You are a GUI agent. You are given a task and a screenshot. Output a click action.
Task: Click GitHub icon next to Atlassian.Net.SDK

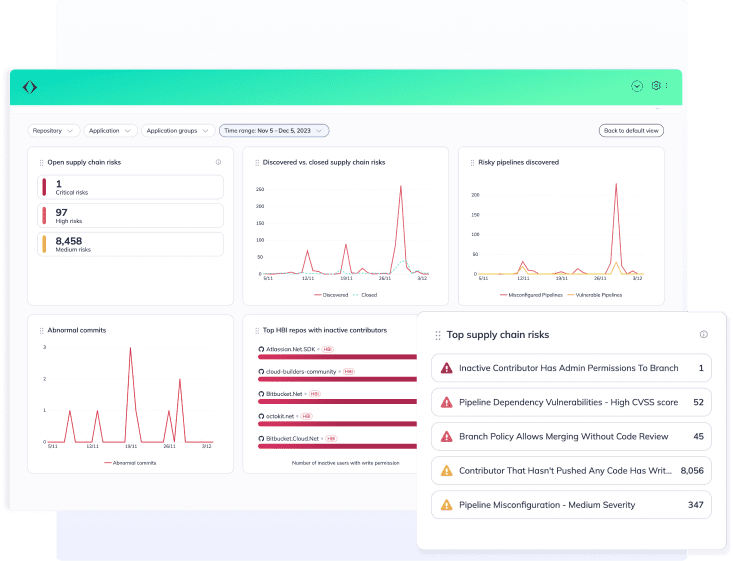click(x=261, y=349)
